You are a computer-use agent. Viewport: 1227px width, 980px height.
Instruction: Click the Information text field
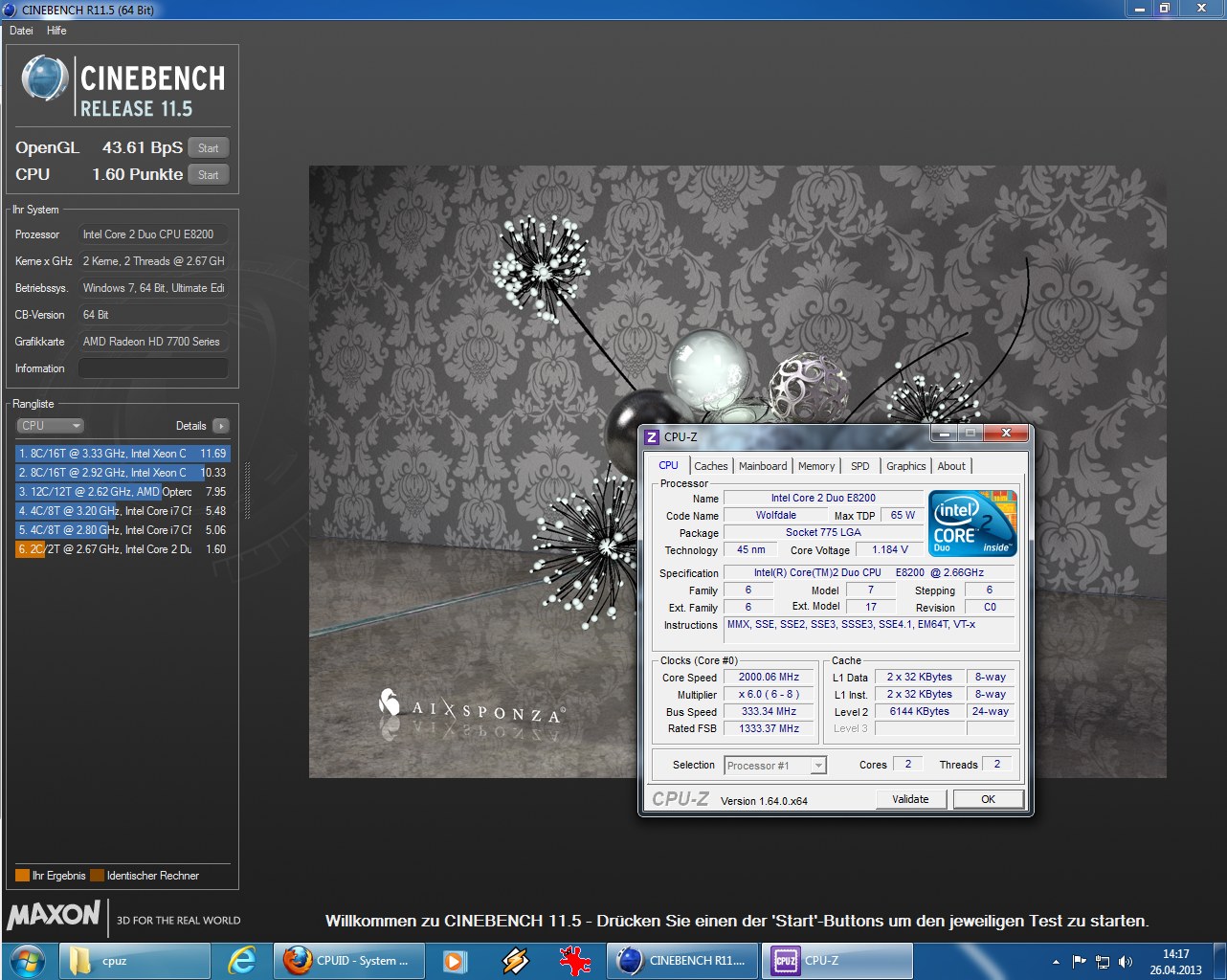pos(153,368)
